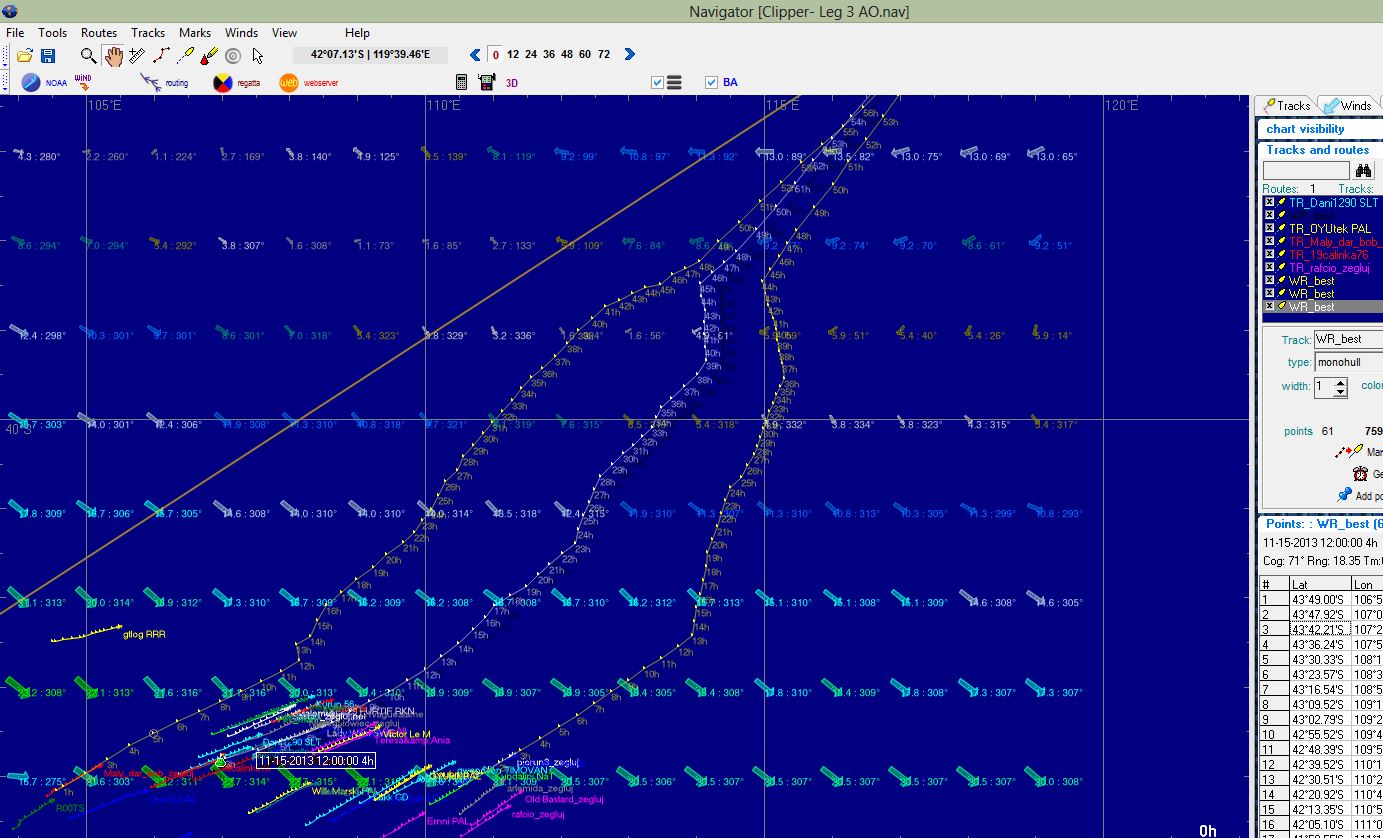The height and width of the screenshot is (838, 1383).
Task: Click the handheld device icon next to calculator
Action: [486, 82]
